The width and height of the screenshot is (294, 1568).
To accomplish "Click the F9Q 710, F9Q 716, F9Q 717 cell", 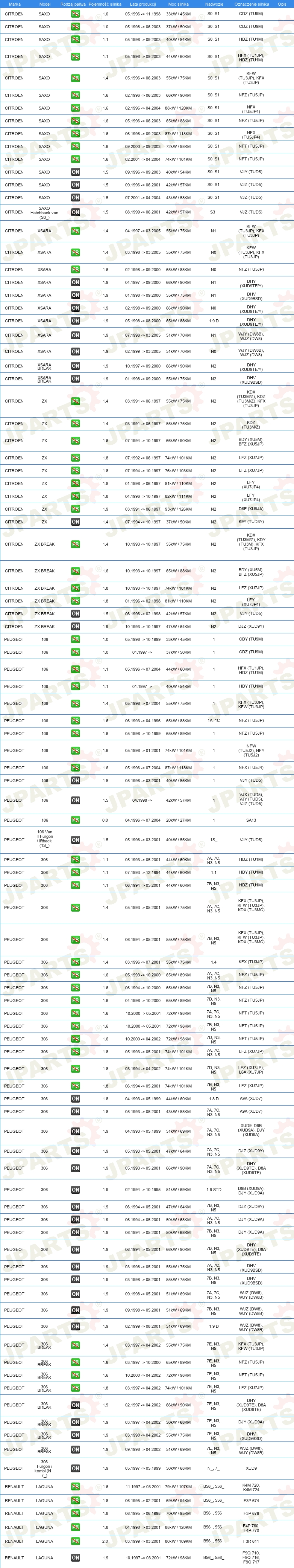I will (251, 1558).
